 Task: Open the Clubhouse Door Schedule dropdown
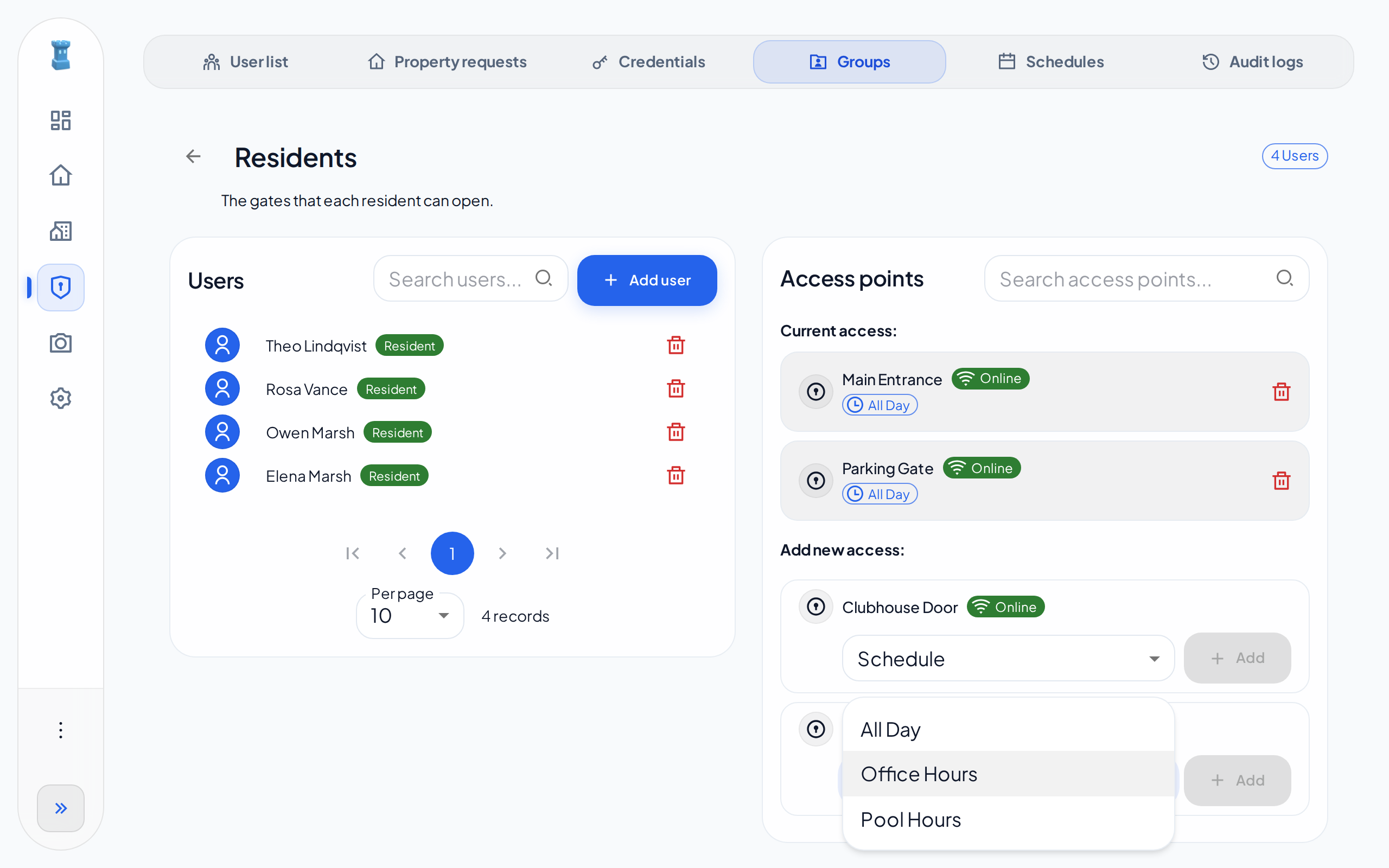[x=1008, y=659]
